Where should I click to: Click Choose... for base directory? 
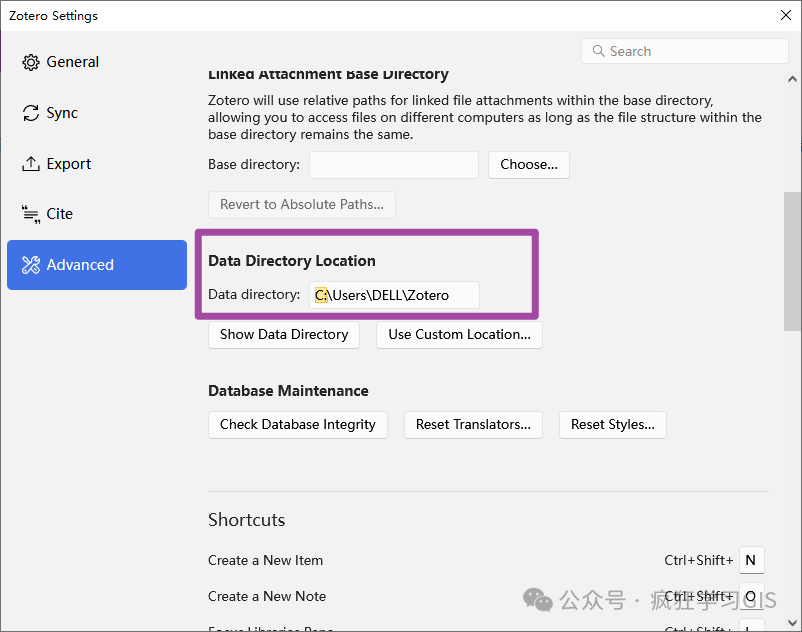(529, 165)
